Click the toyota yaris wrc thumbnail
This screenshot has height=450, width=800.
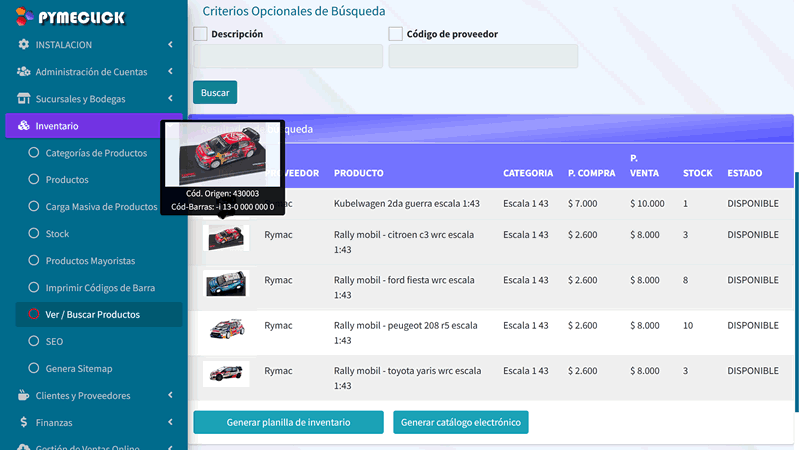[226, 374]
